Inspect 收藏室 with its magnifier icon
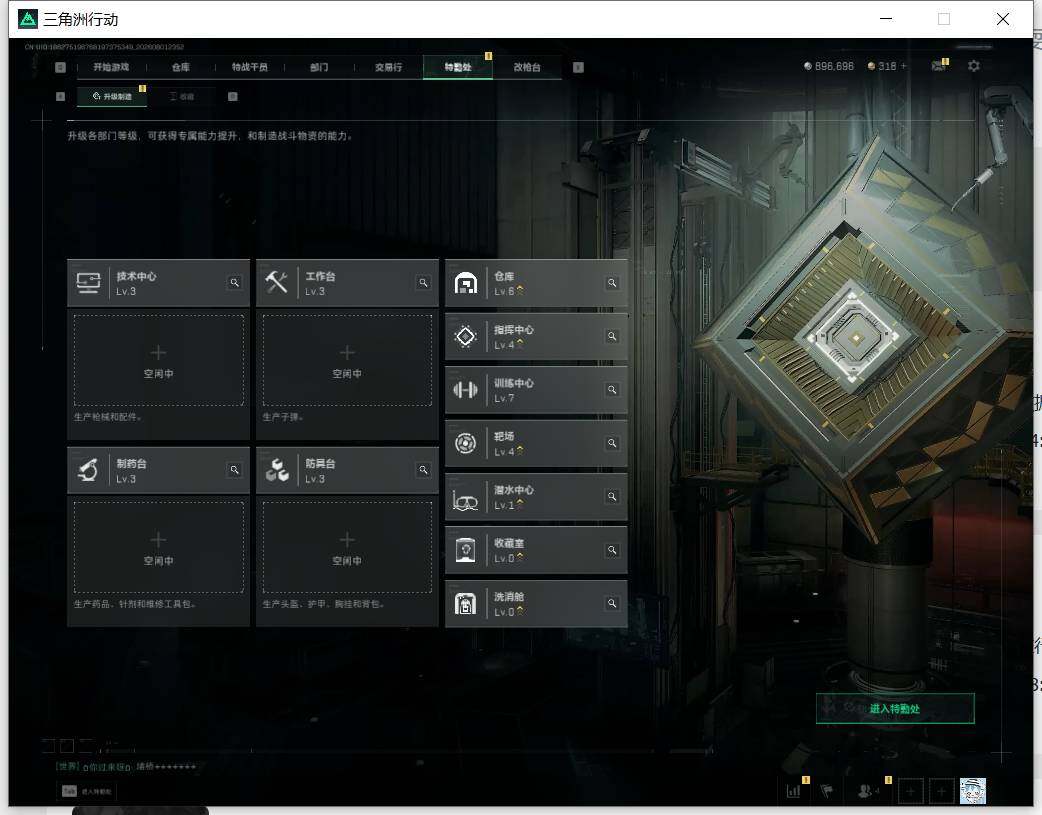Viewport: 1042px width, 815px height. (x=612, y=550)
